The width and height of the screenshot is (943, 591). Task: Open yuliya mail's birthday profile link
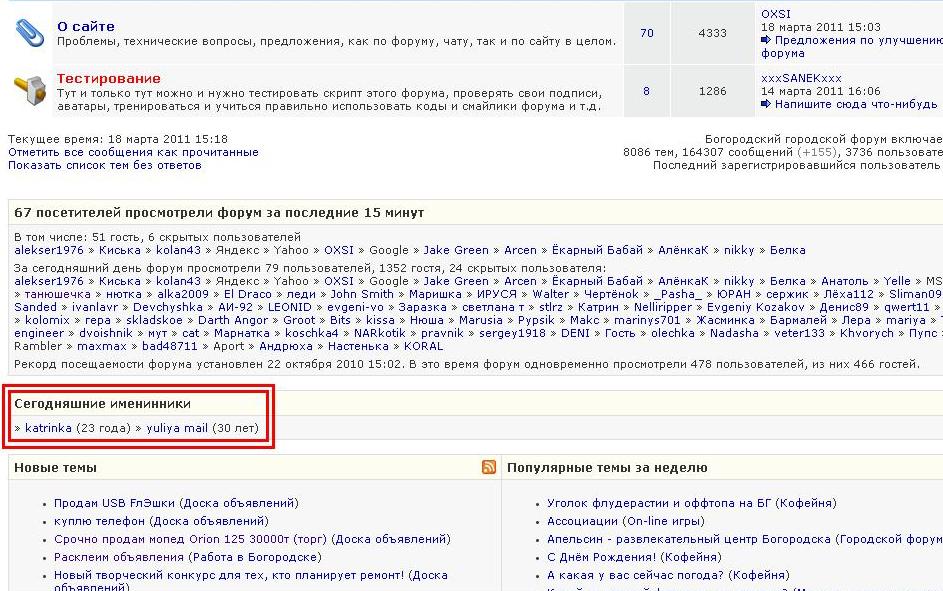pyautogui.click(x=177, y=428)
